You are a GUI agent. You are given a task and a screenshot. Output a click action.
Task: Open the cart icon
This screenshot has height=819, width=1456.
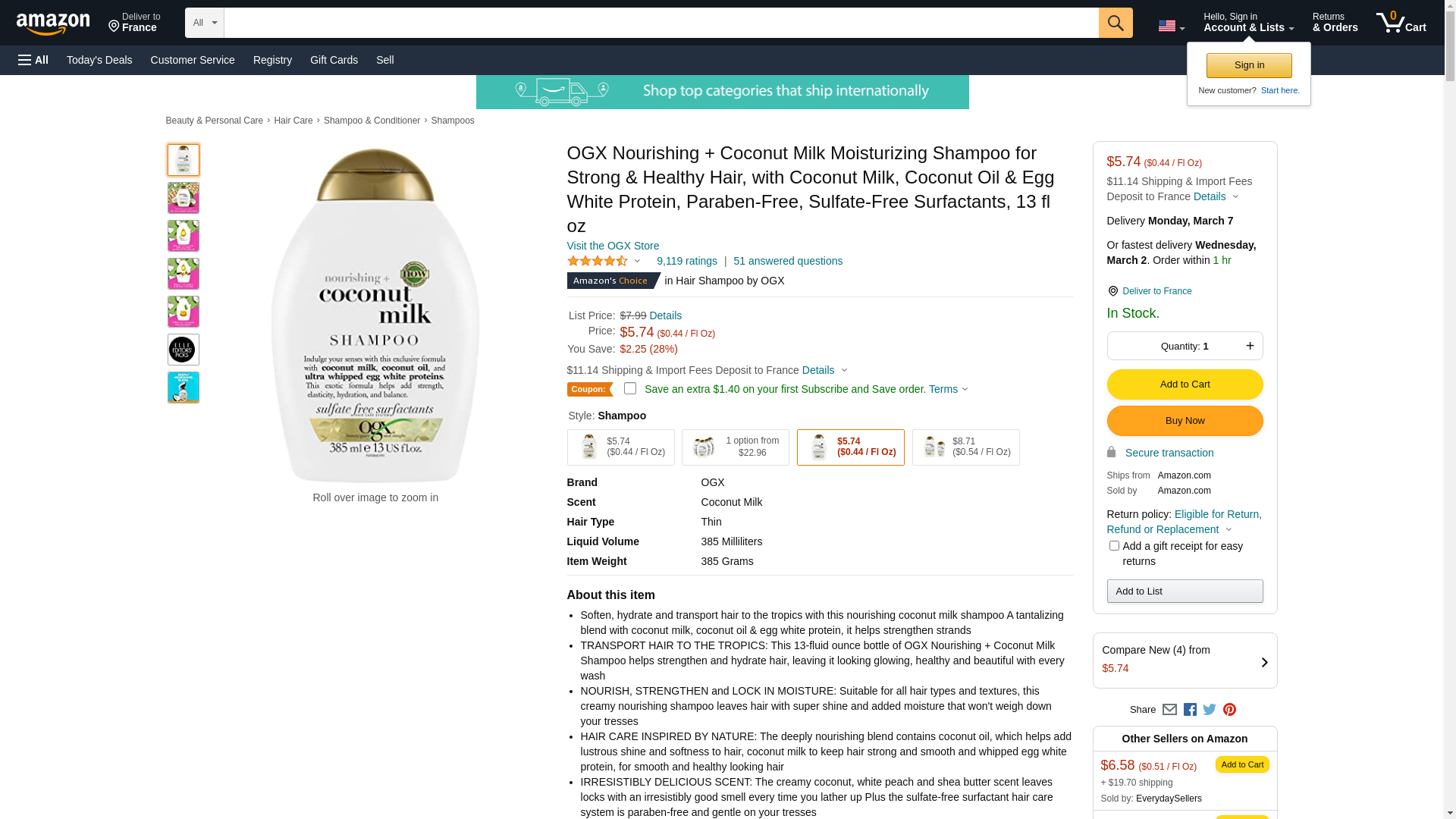(1400, 23)
